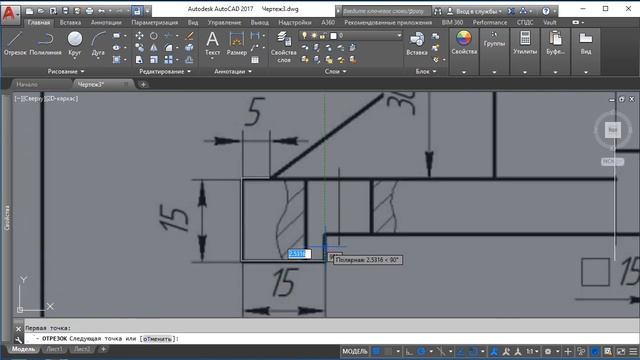Click the Open file icon in quick access

pos(41,11)
